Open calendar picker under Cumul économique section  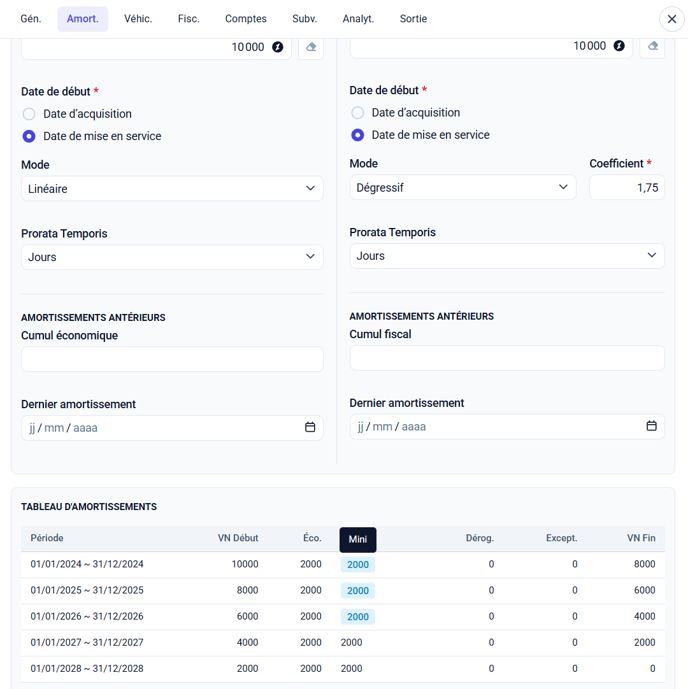coord(310,428)
